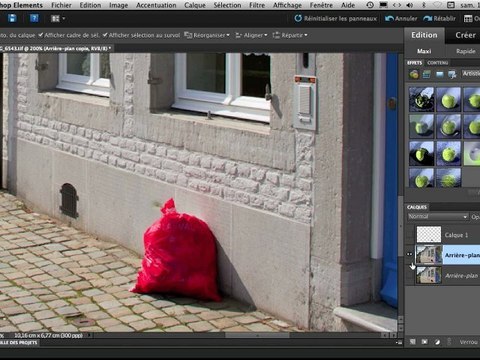Open the Accentuation menu
This screenshot has height=360, width=480.
(156, 5)
